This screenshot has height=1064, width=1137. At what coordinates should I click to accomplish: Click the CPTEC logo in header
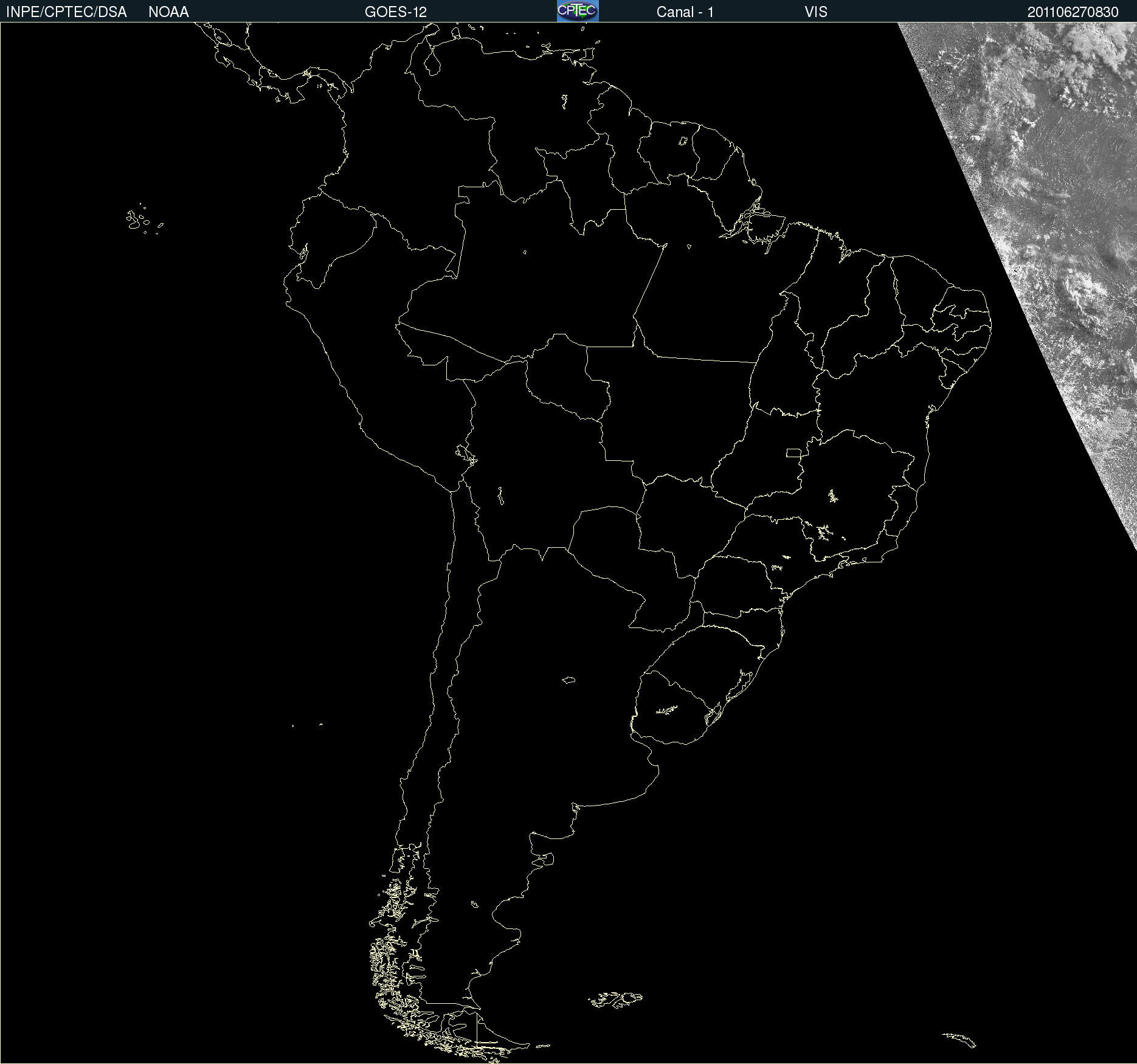(577, 11)
